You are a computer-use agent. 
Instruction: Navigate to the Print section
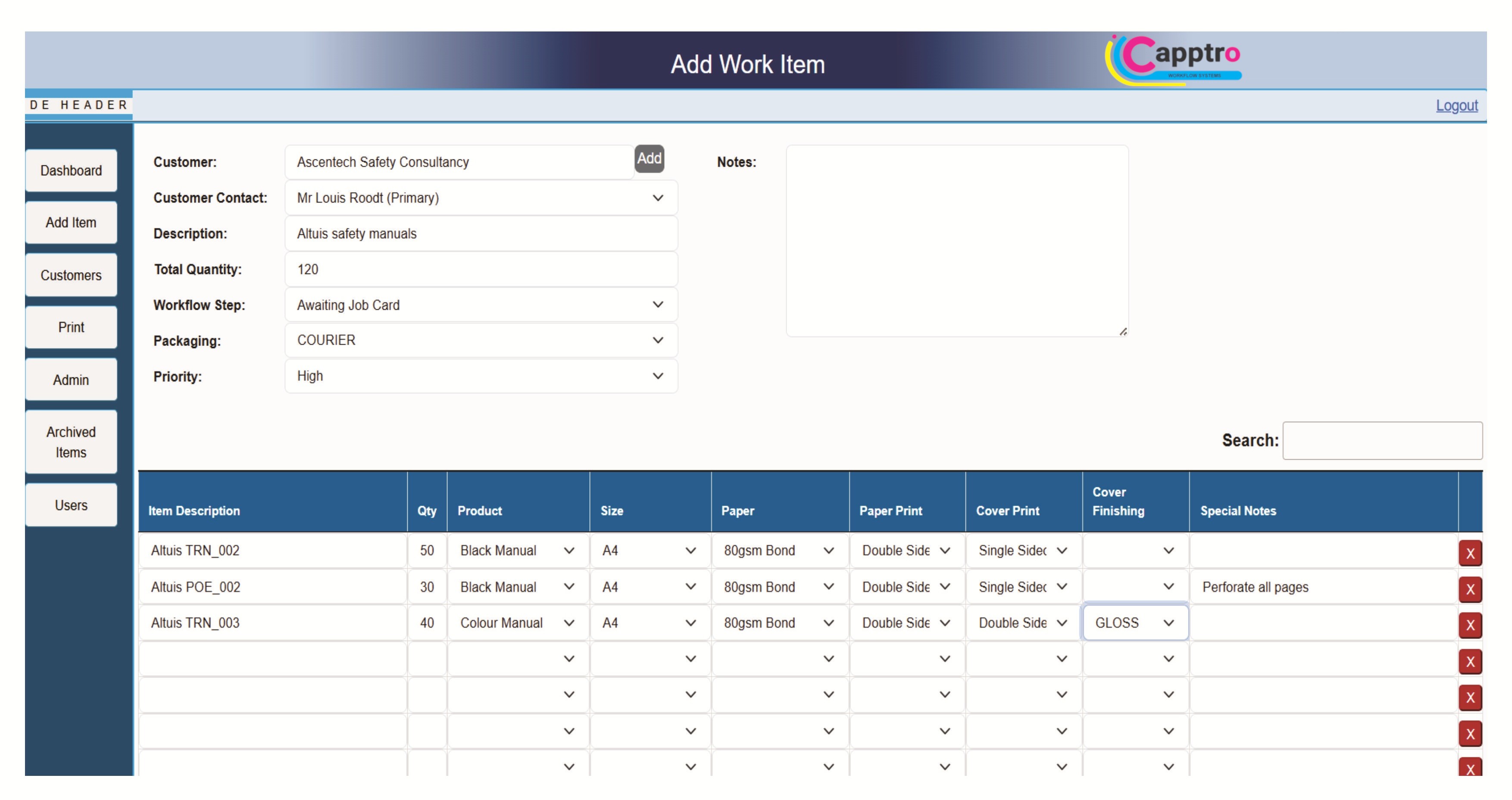(70, 327)
